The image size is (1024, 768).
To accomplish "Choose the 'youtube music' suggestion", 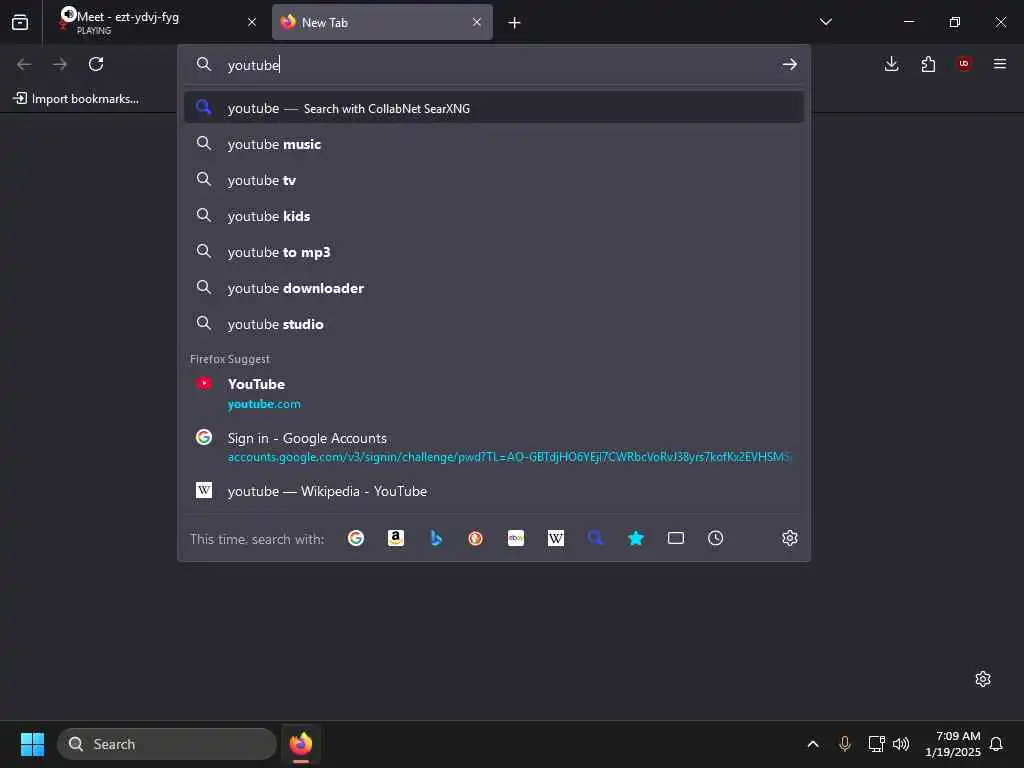I will [x=494, y=144].
